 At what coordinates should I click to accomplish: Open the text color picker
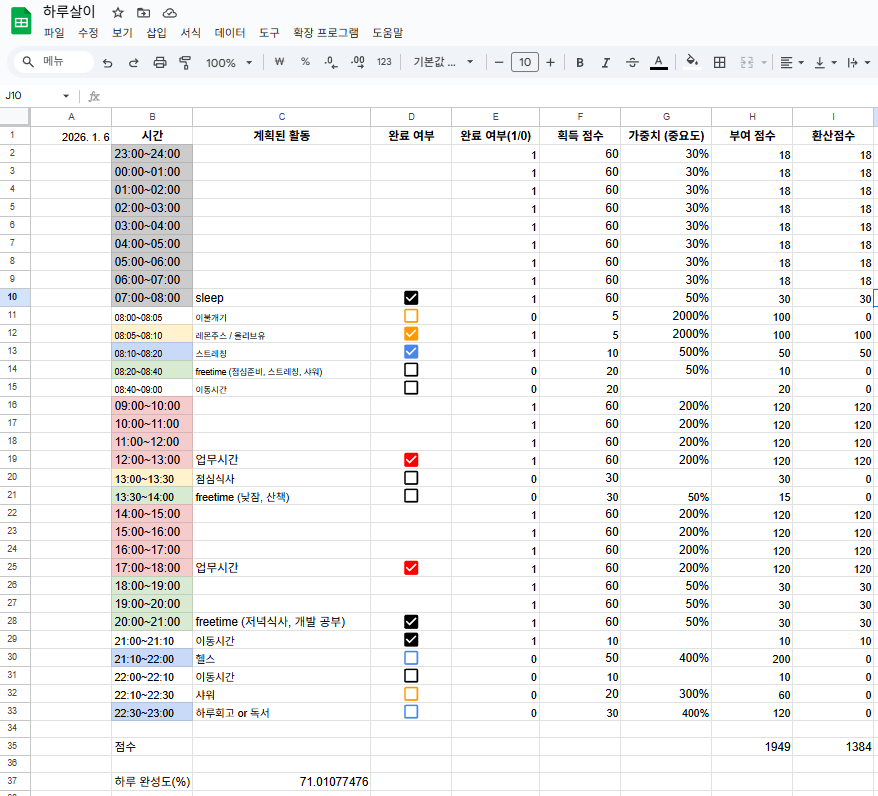[x=658, y=62]
